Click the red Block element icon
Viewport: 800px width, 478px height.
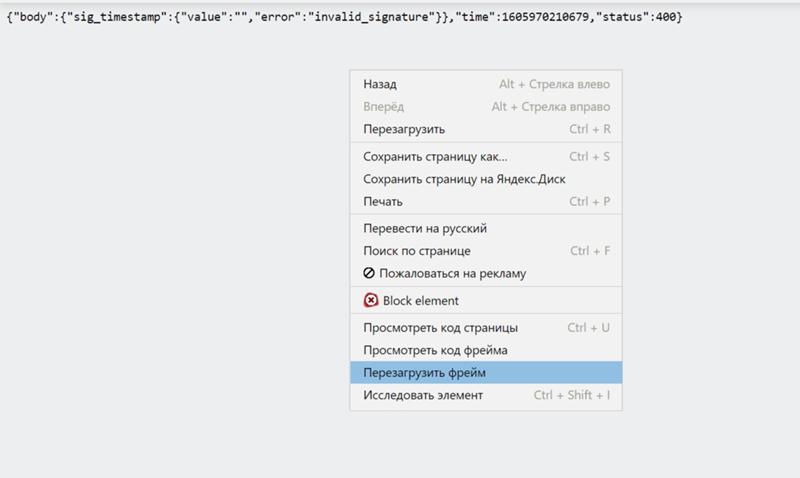[371, 300]
